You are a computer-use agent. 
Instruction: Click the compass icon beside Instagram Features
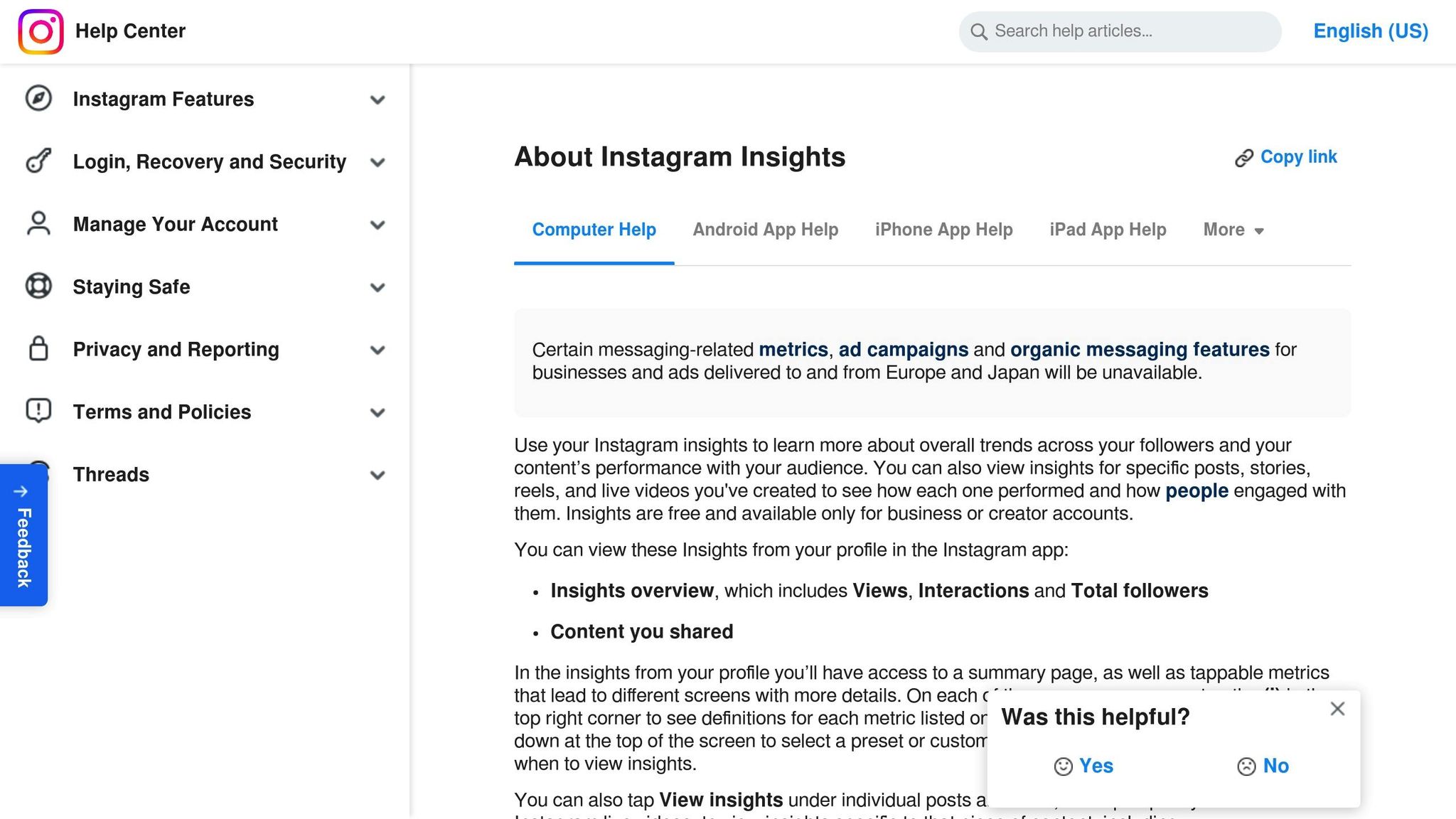[38, 100]
